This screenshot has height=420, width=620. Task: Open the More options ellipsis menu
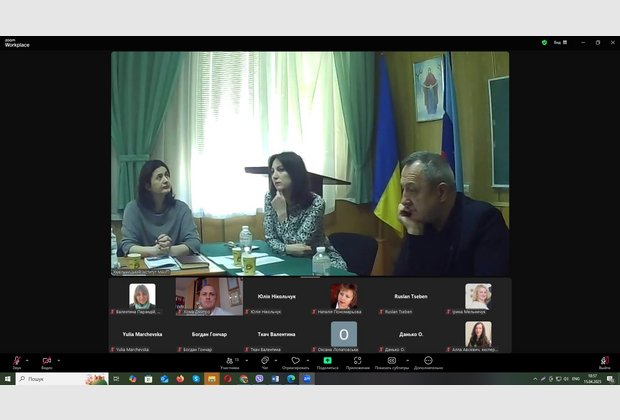(x=427, y=361)
